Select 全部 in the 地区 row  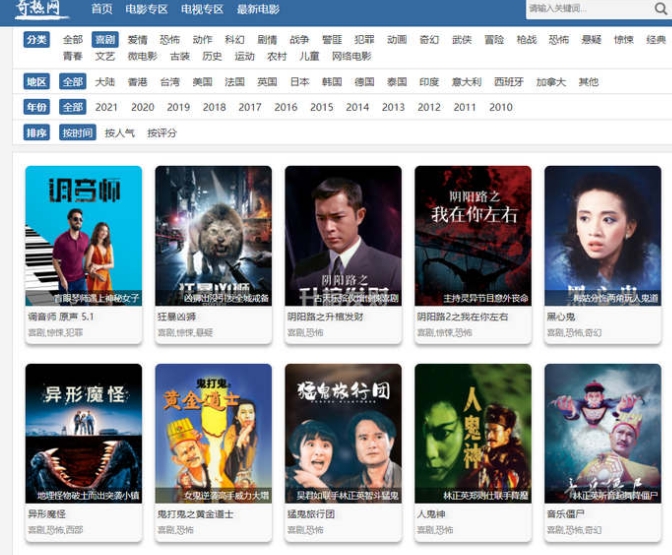[72, 81]
